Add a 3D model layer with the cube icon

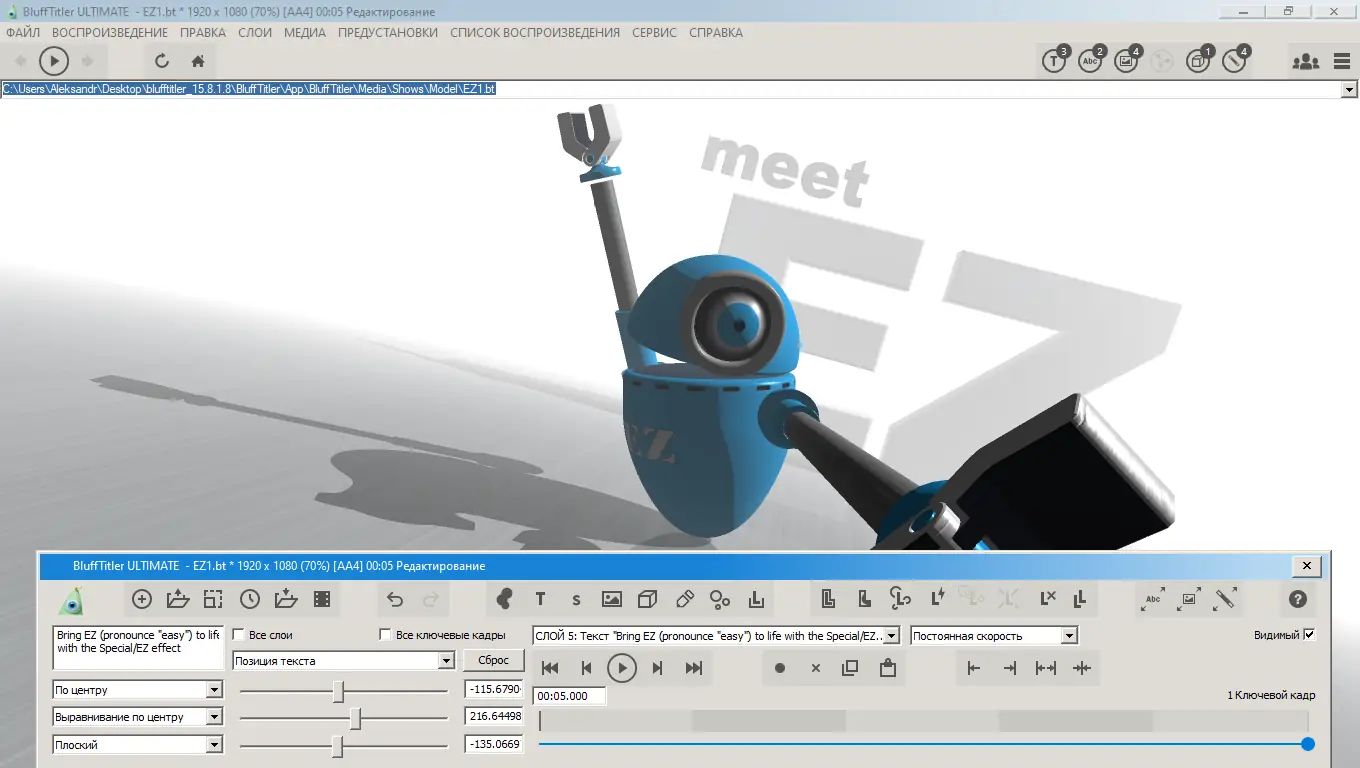(x=648, y=599)
